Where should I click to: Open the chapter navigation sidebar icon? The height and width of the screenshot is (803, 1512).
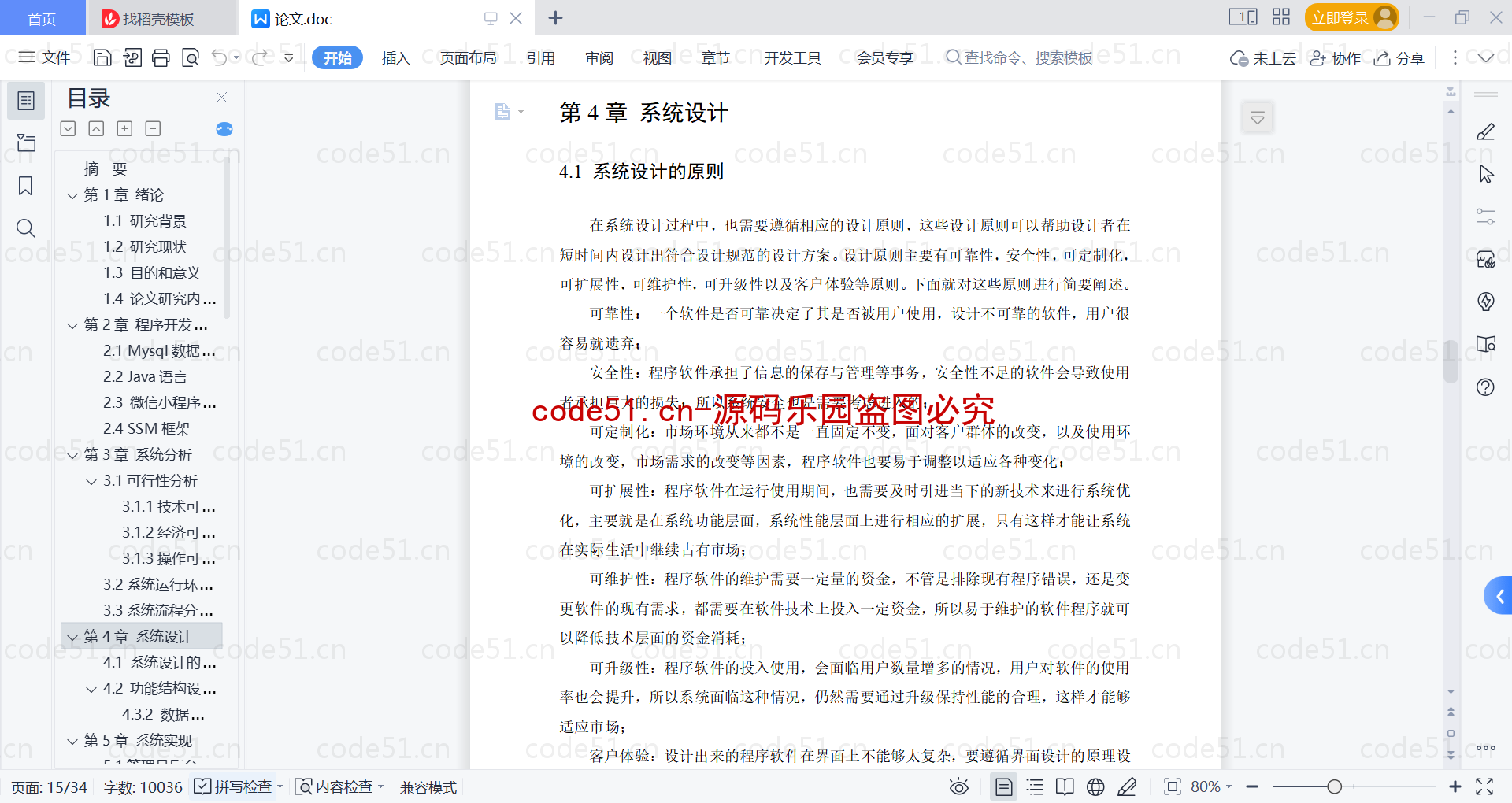[x=26, y=142]
